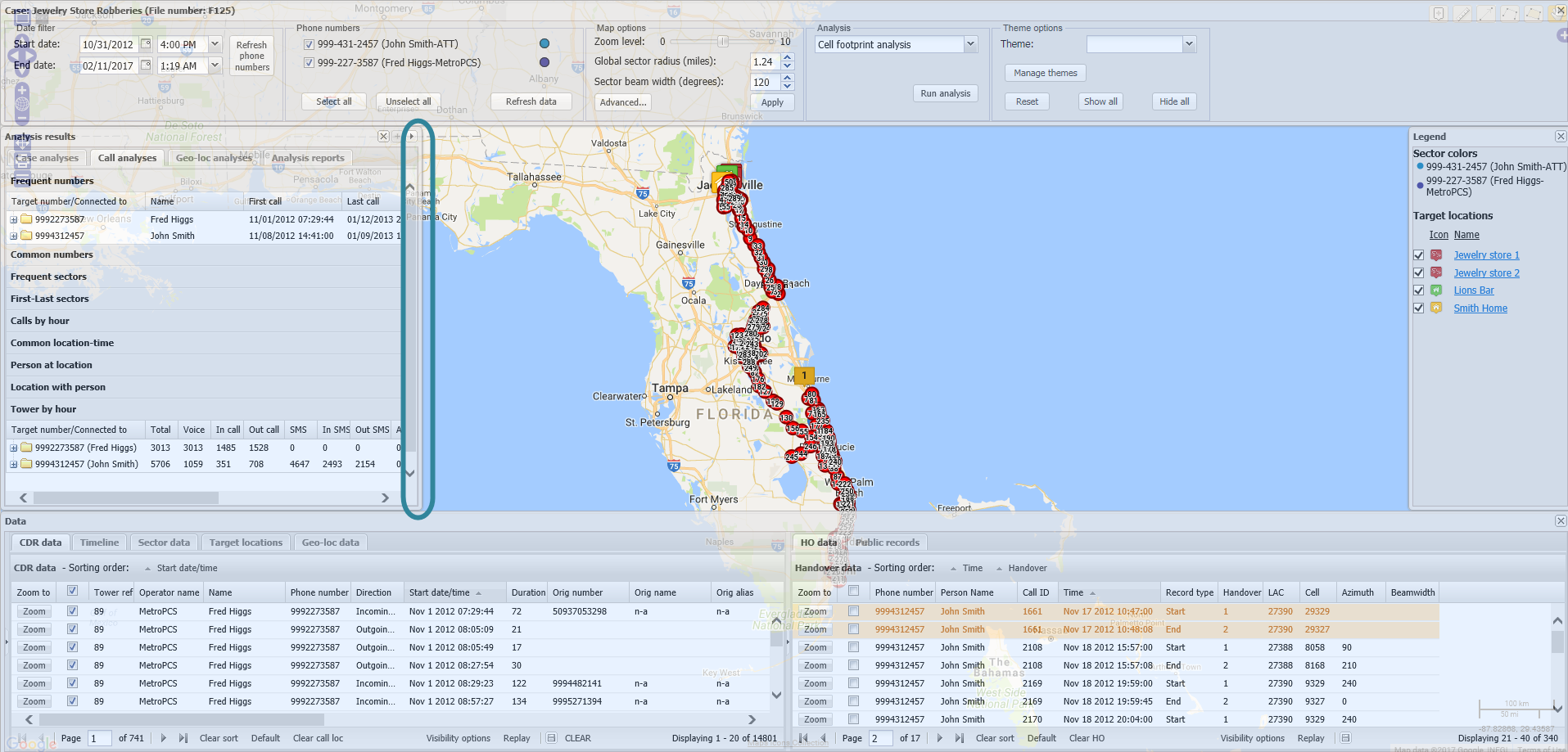1568x752 pixels.
Task: Hide the Lions Bar target location
Action: point(1419,290)
